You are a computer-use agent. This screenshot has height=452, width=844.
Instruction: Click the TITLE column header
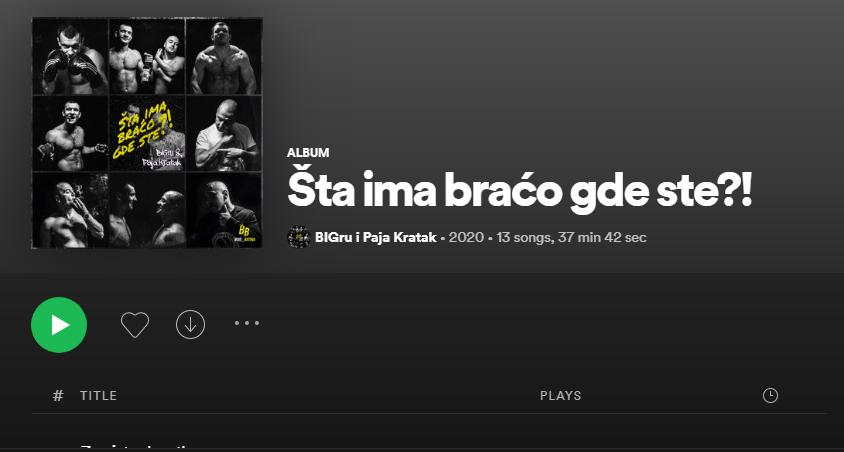pyautogui.click(x=99, y=396)
